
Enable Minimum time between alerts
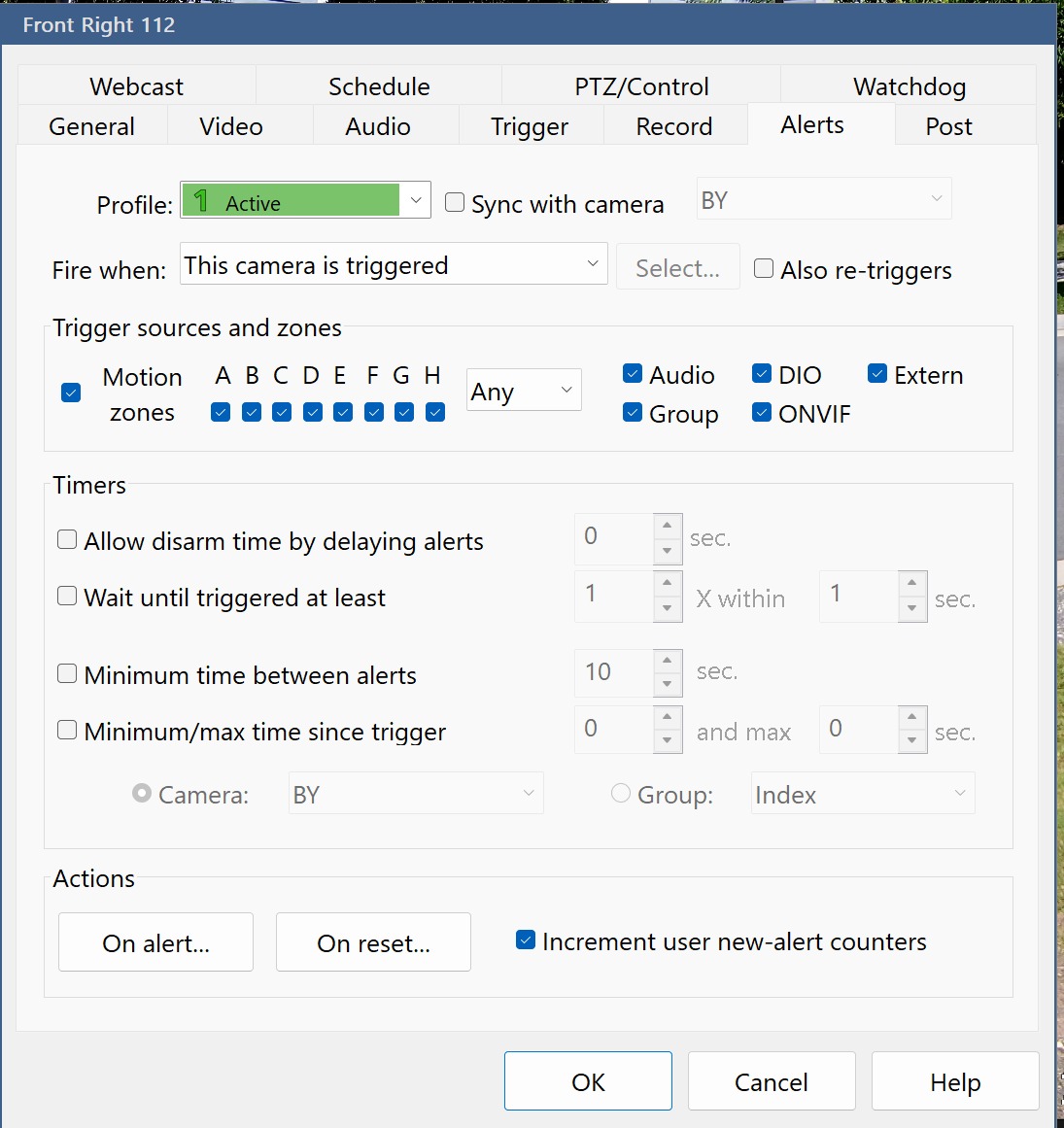[x=67, y=674]
